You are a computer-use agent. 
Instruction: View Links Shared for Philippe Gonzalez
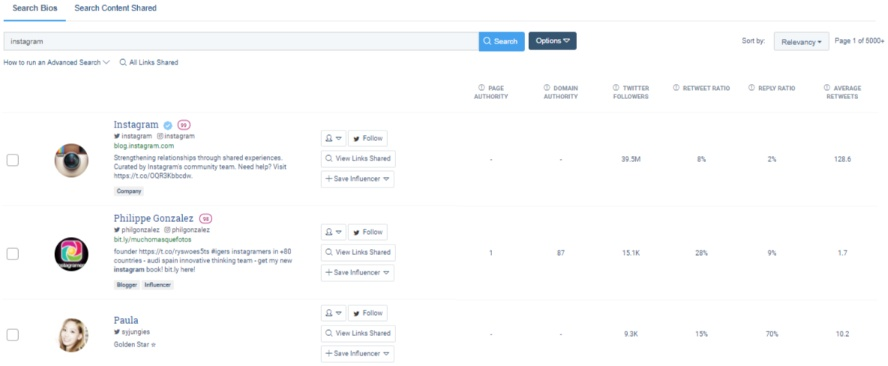point(358,252)
